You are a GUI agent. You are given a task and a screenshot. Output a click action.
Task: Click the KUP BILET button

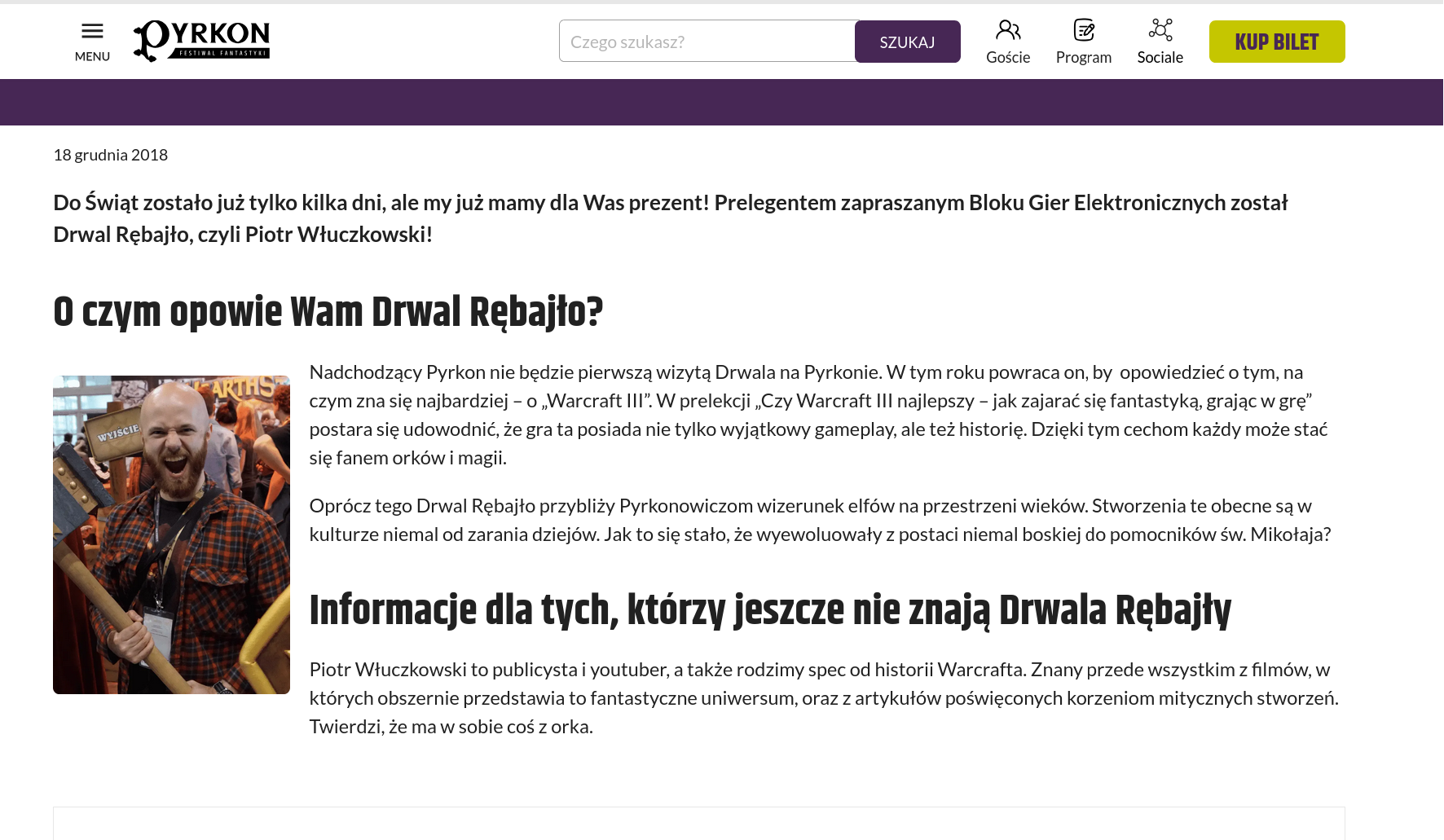click(x=1277, y=42)
